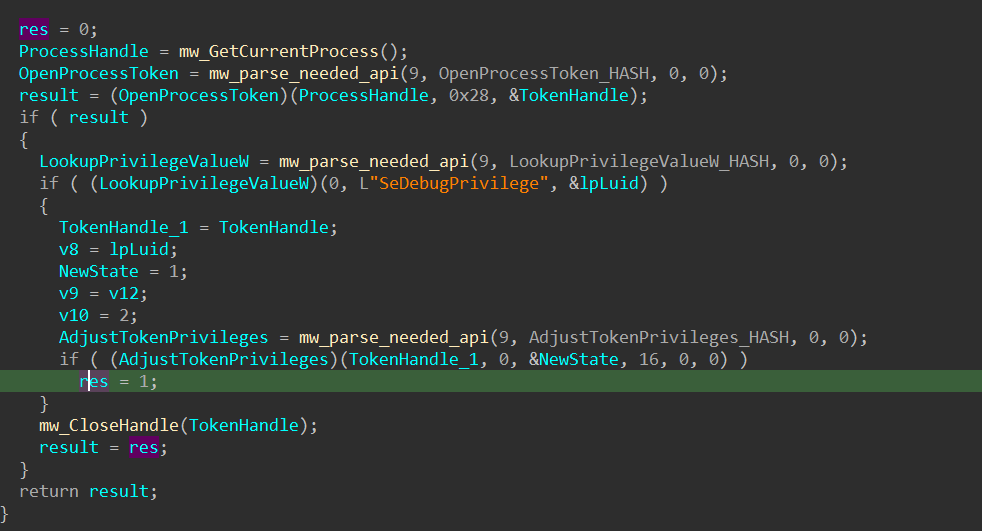Select the &lpLuid argument in LookupPrivilegeValueW call
The image size is (982, 531).
click(x=611, y=183)
